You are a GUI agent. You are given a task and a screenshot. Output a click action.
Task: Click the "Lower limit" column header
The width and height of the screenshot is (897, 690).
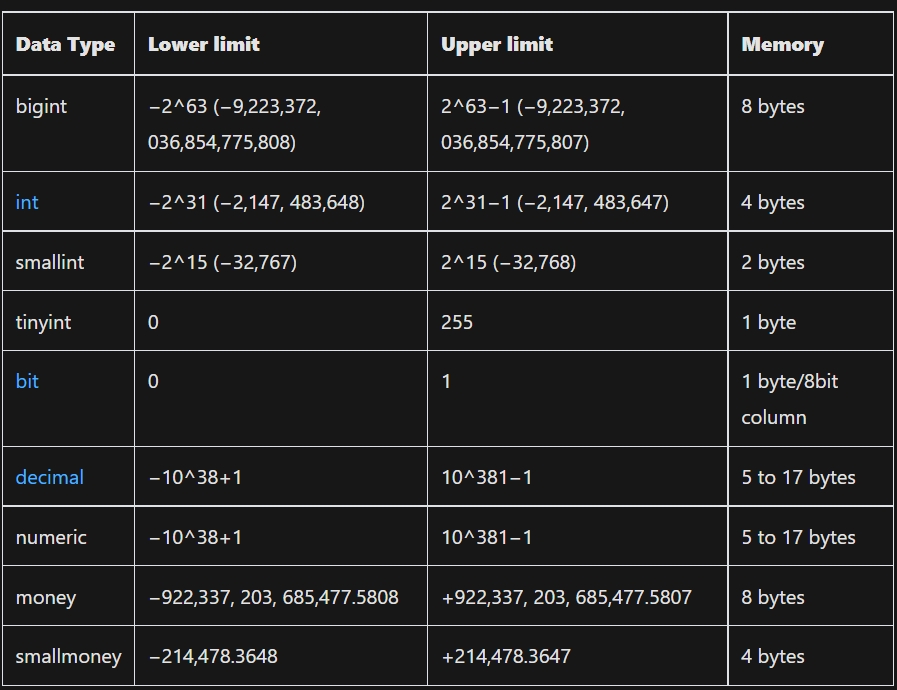pos(204,44)
